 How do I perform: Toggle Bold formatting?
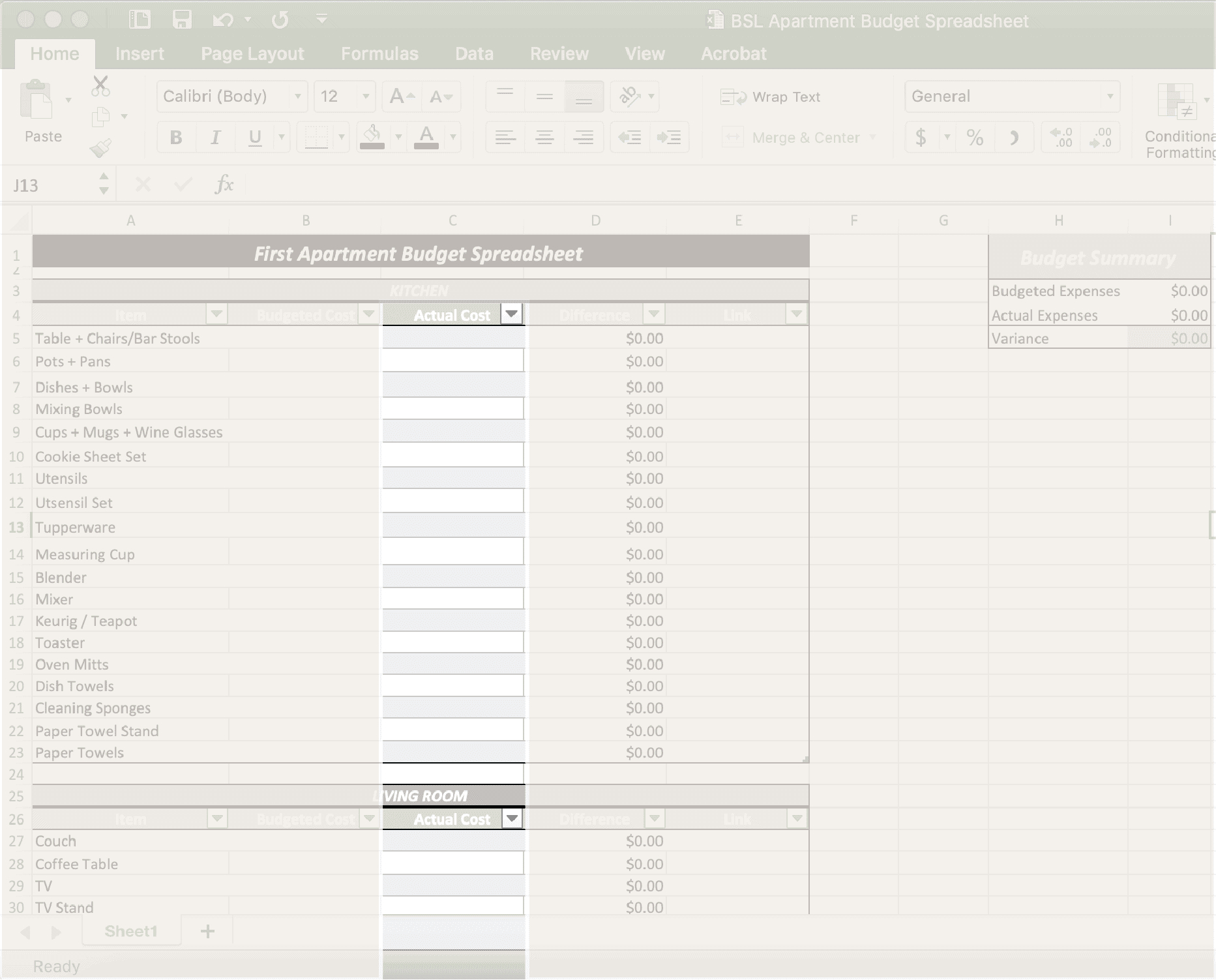176,138
